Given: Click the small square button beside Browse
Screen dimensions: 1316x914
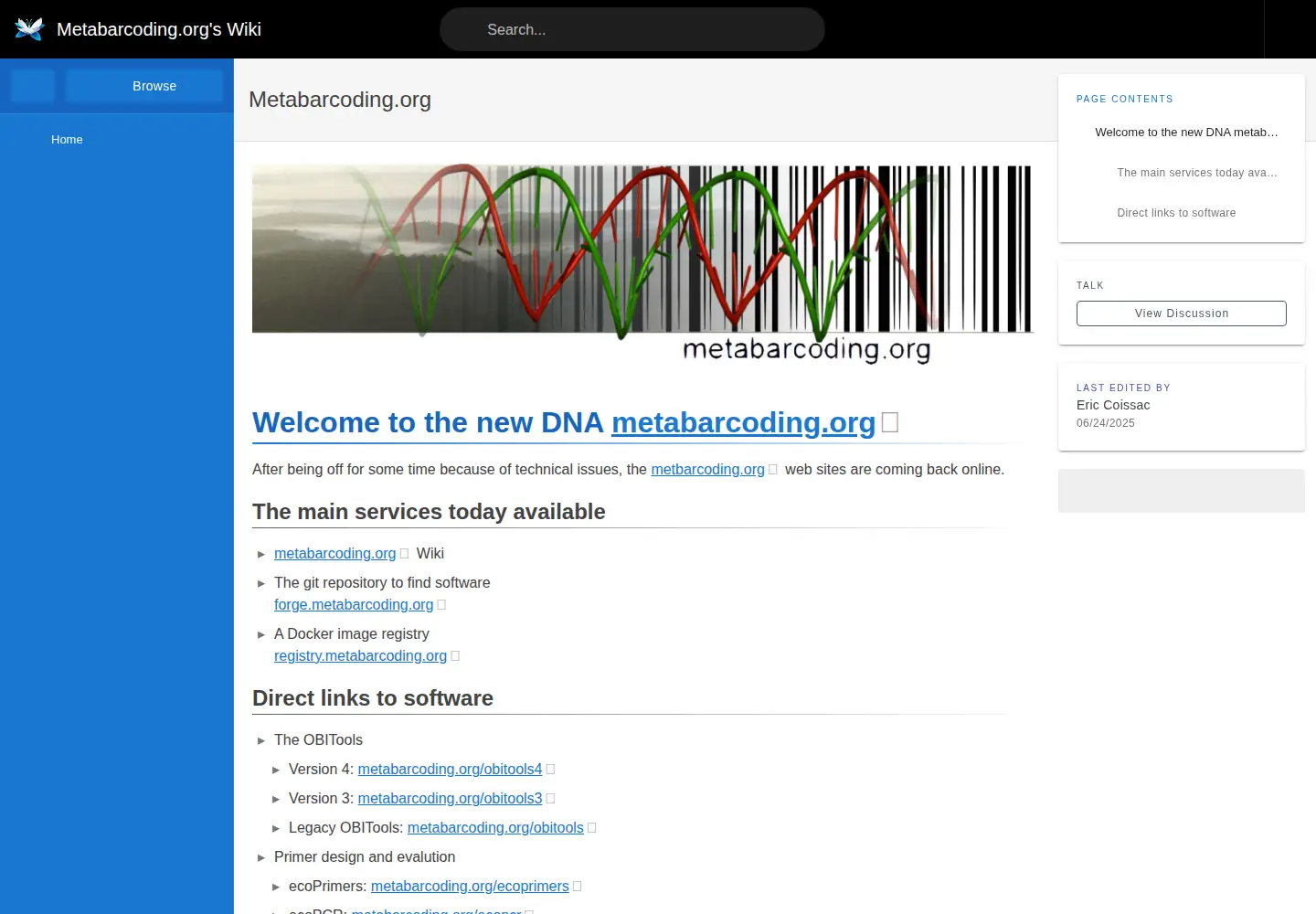Looking at the screenshot, I should point(33,86).
